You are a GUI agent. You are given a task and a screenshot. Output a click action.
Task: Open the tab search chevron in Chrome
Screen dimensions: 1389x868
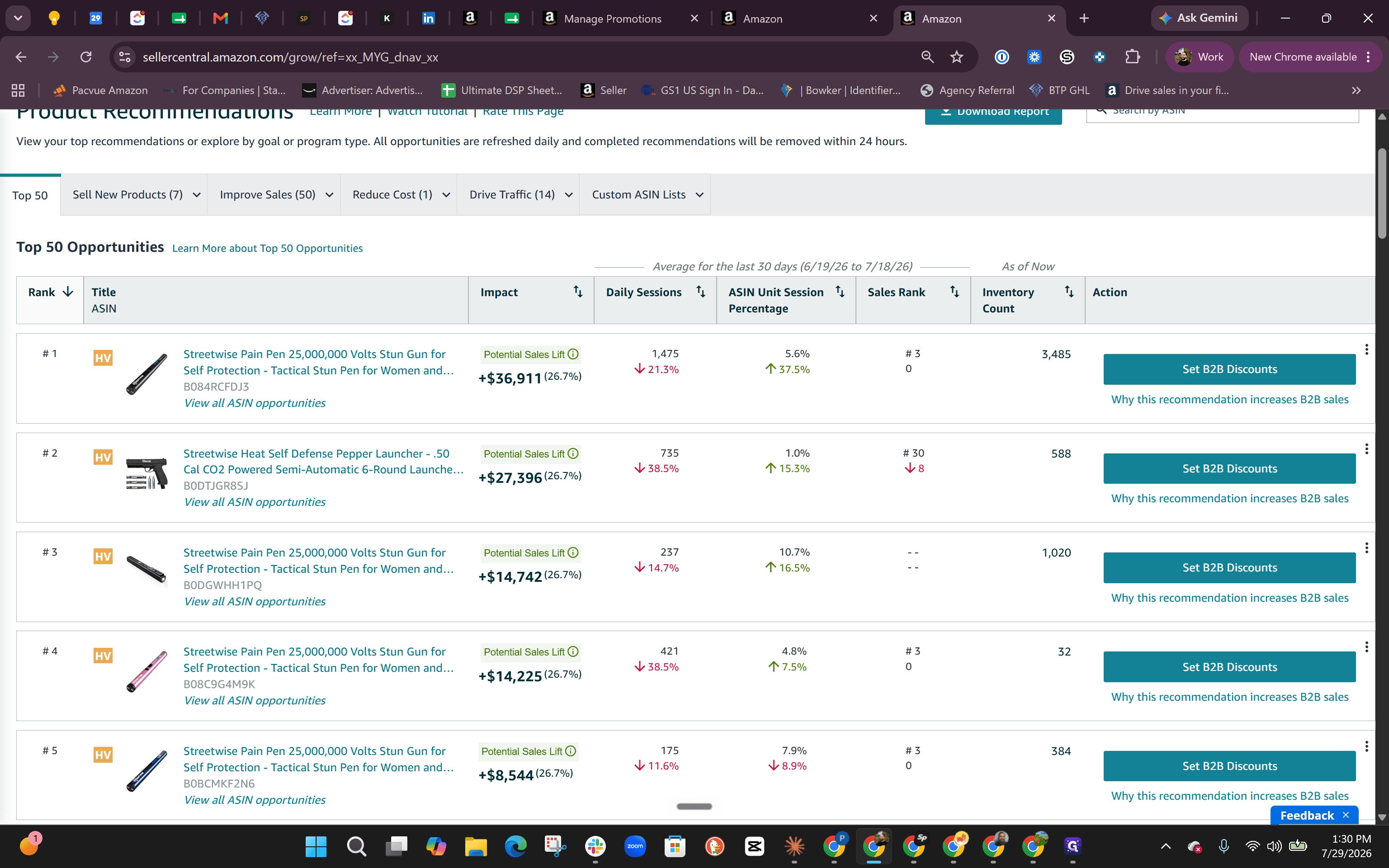tap(18, 19)
